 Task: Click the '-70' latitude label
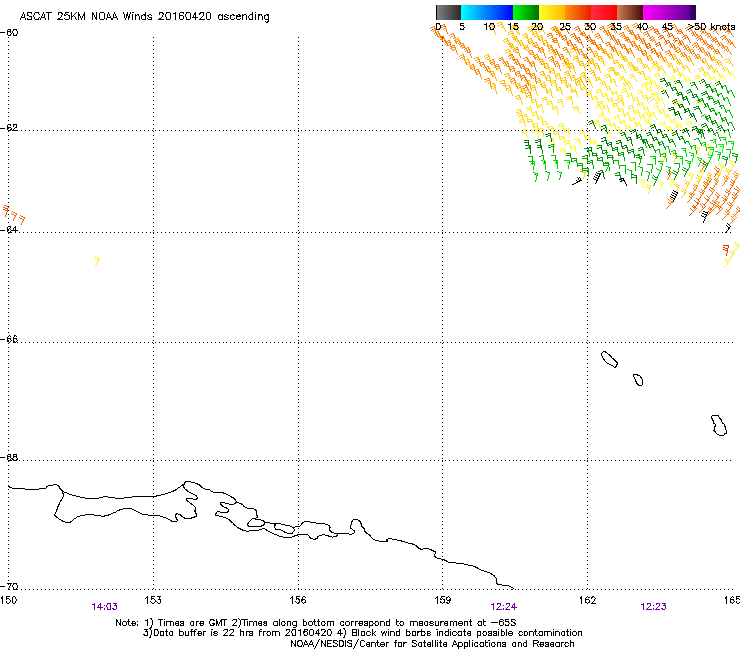tap(9, 586)
